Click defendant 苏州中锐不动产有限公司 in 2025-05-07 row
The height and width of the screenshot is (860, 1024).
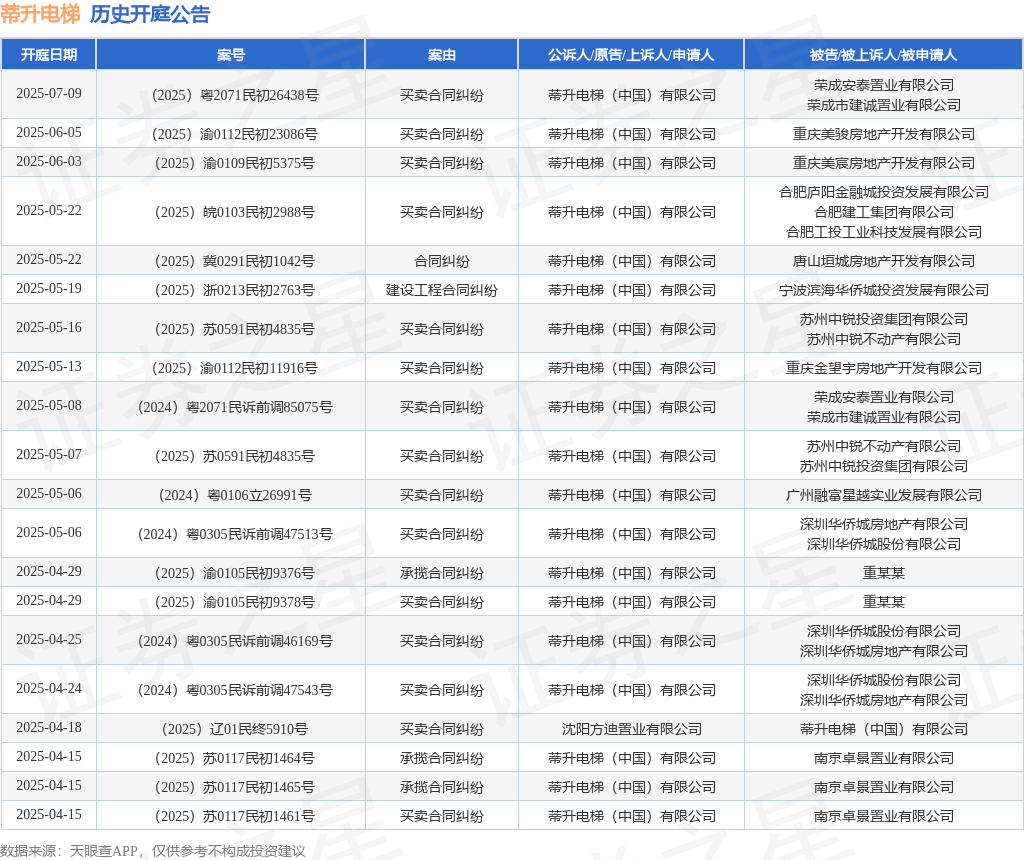pyautogui.click(x=884, y=446)
